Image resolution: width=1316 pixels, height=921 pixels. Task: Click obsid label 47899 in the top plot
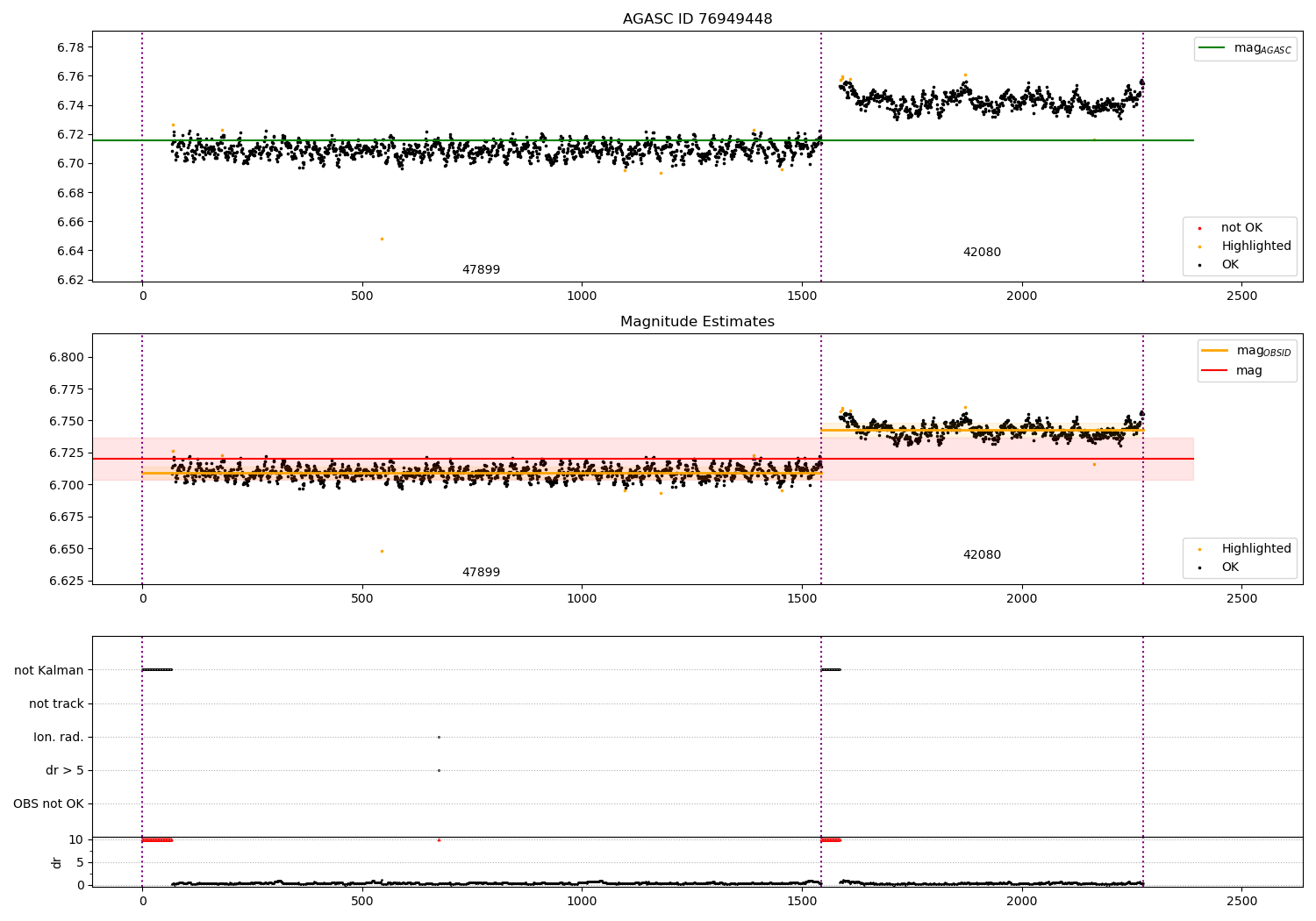pos(481,270)
